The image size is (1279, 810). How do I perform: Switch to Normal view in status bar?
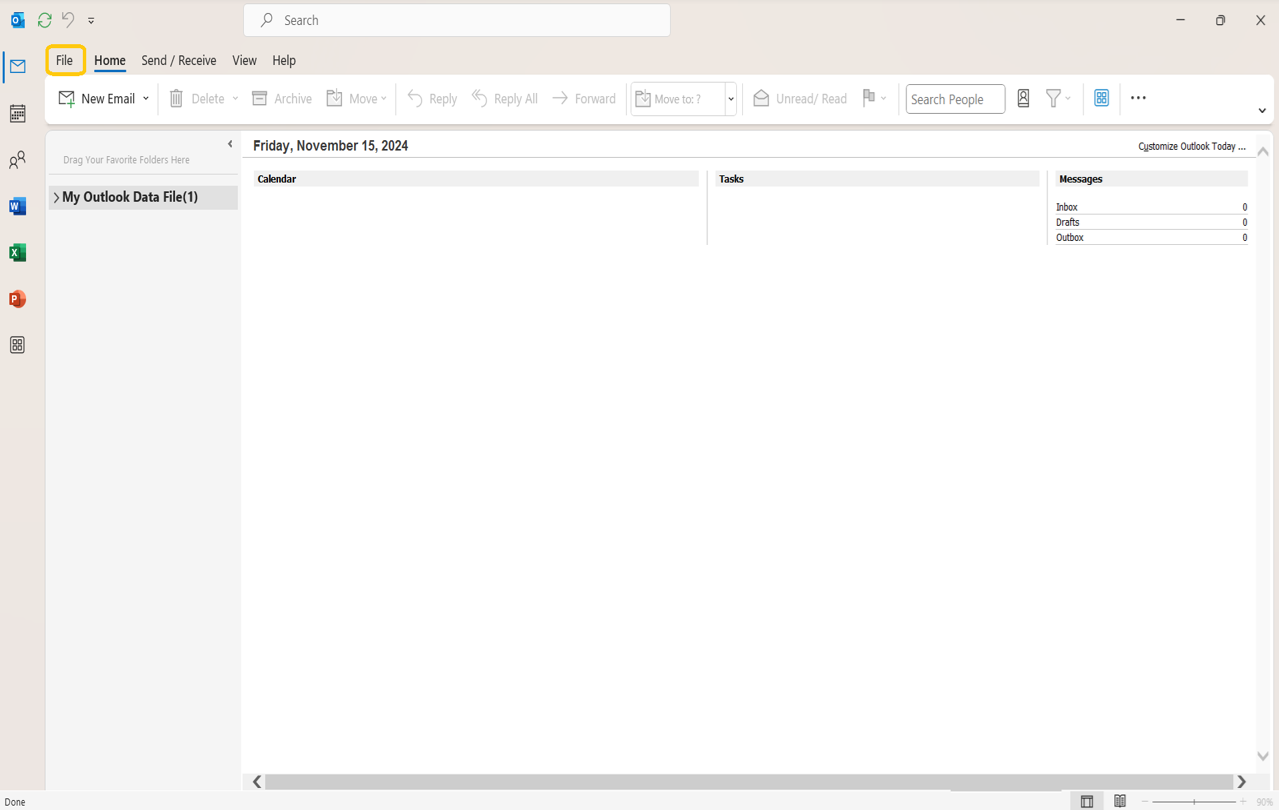tap(1087, 801)
